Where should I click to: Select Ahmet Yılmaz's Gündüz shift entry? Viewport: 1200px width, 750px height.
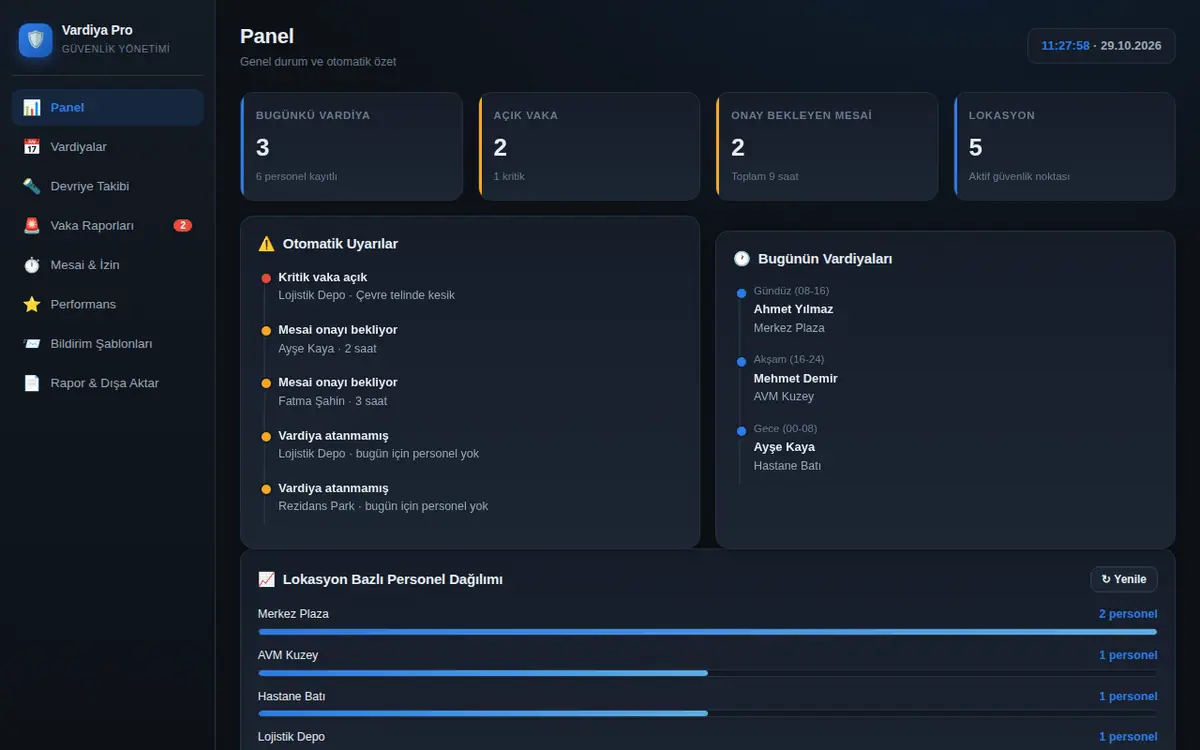945,310
